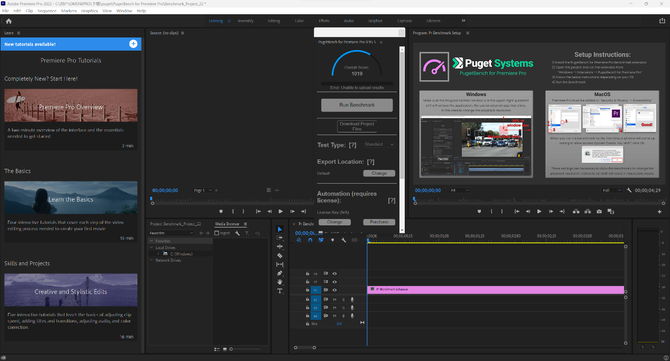Click the Run Benchmark button
Viewport: 670px width, 361px height.
(357, 105)
